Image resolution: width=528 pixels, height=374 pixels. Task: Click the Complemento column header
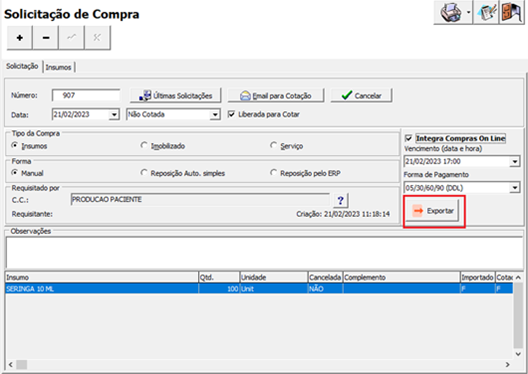pos(402,277)
